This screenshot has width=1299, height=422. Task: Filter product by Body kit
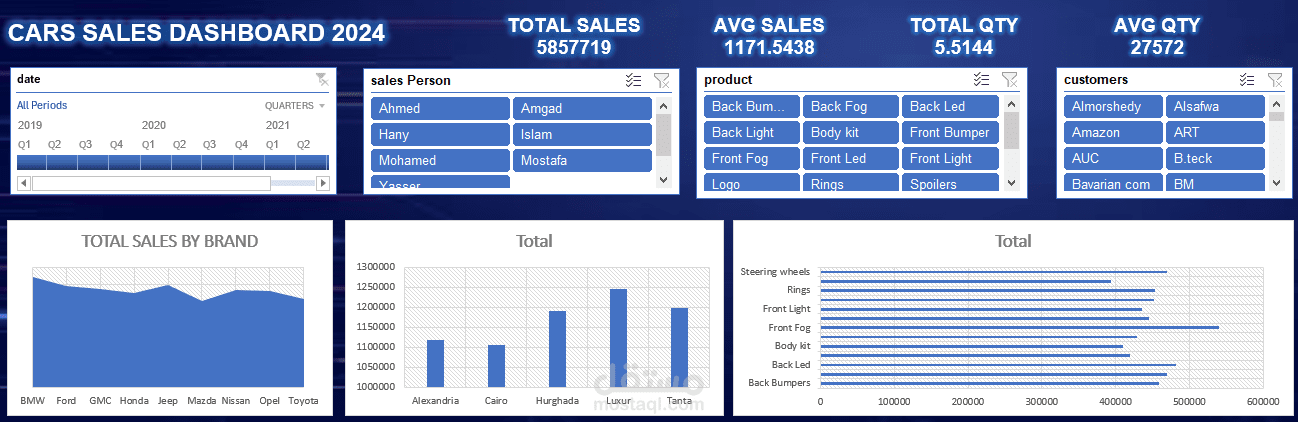point(851,132)
